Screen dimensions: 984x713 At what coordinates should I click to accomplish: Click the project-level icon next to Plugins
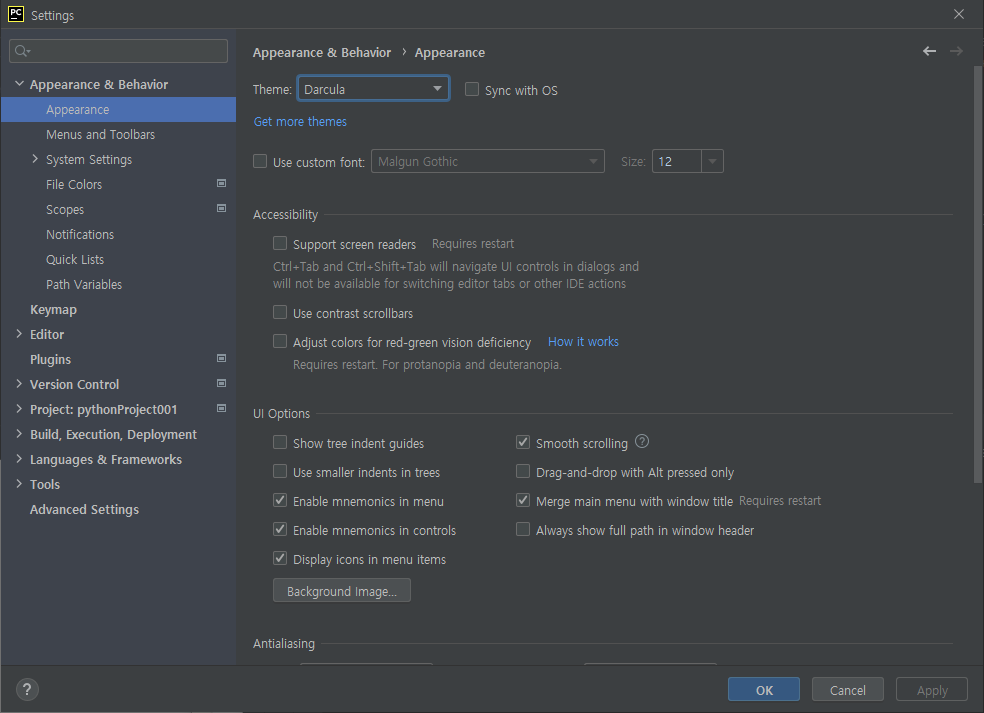[x=222, y=358]
